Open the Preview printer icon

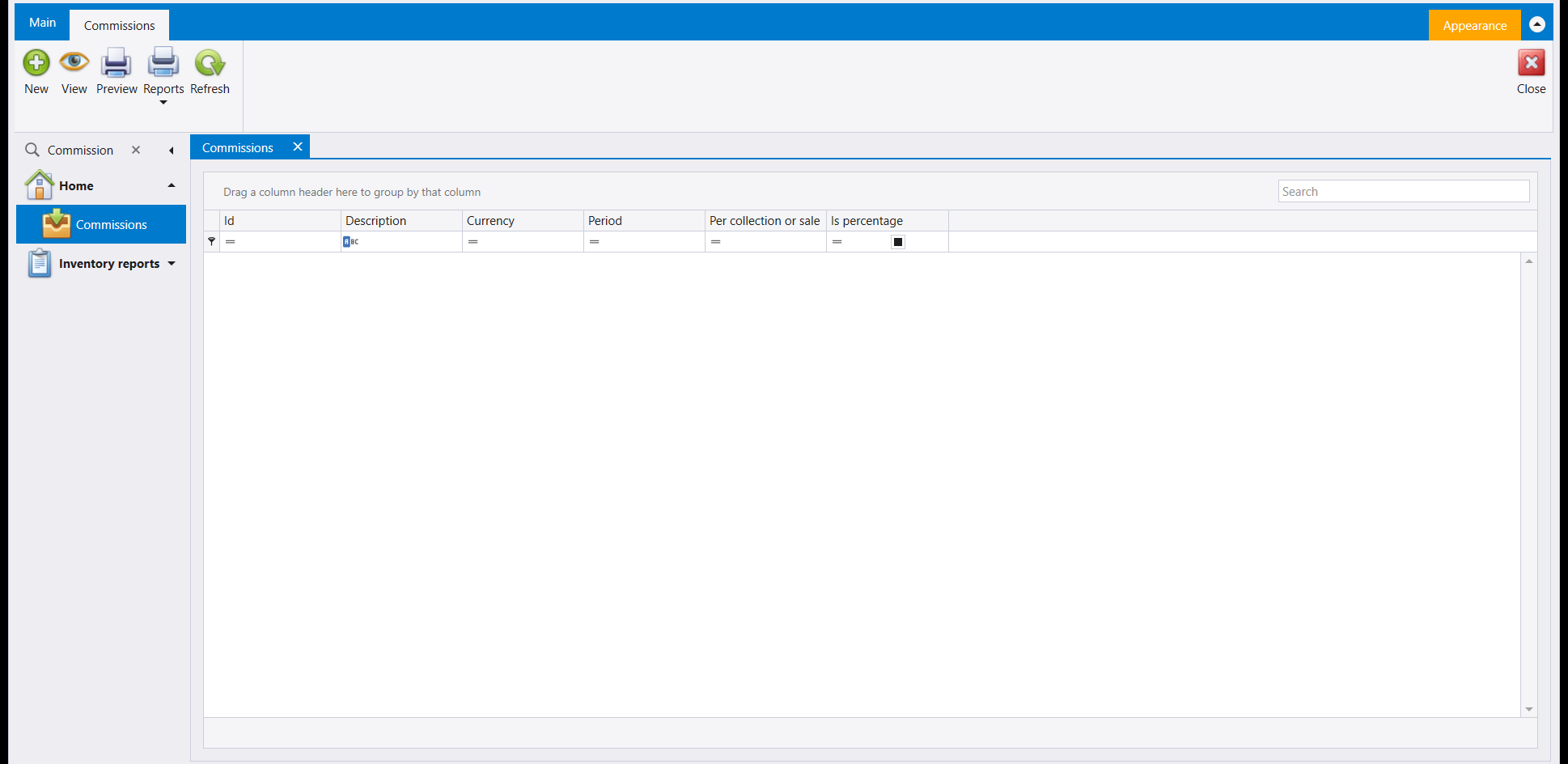116,63
